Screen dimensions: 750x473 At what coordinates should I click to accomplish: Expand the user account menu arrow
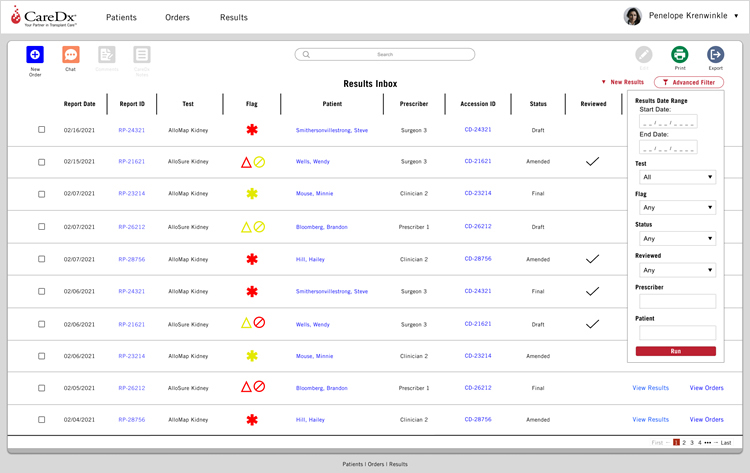coord(736,16)
